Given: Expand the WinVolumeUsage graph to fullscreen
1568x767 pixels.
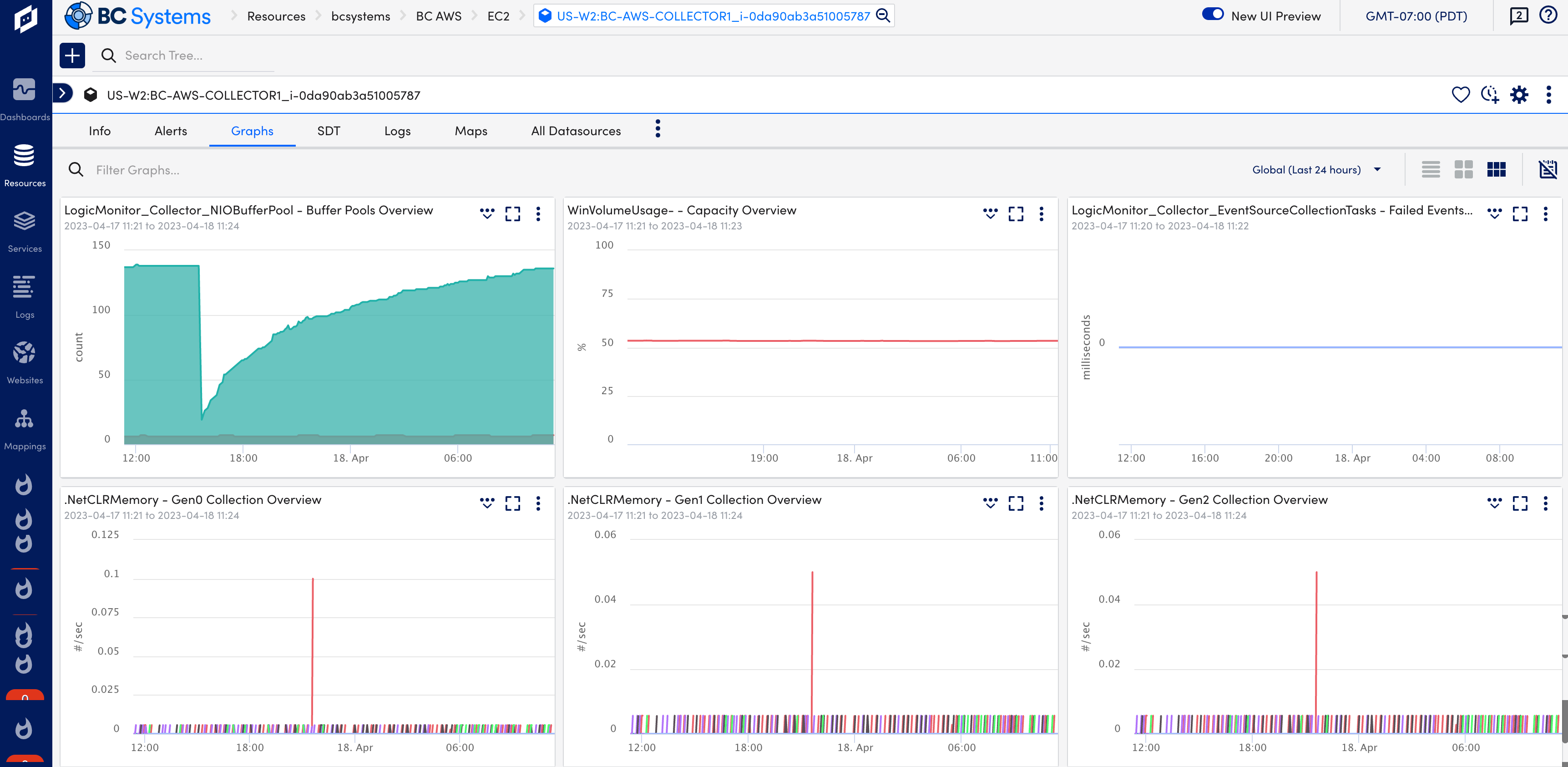Looking at the screenshot, I should coord(1016,213).
